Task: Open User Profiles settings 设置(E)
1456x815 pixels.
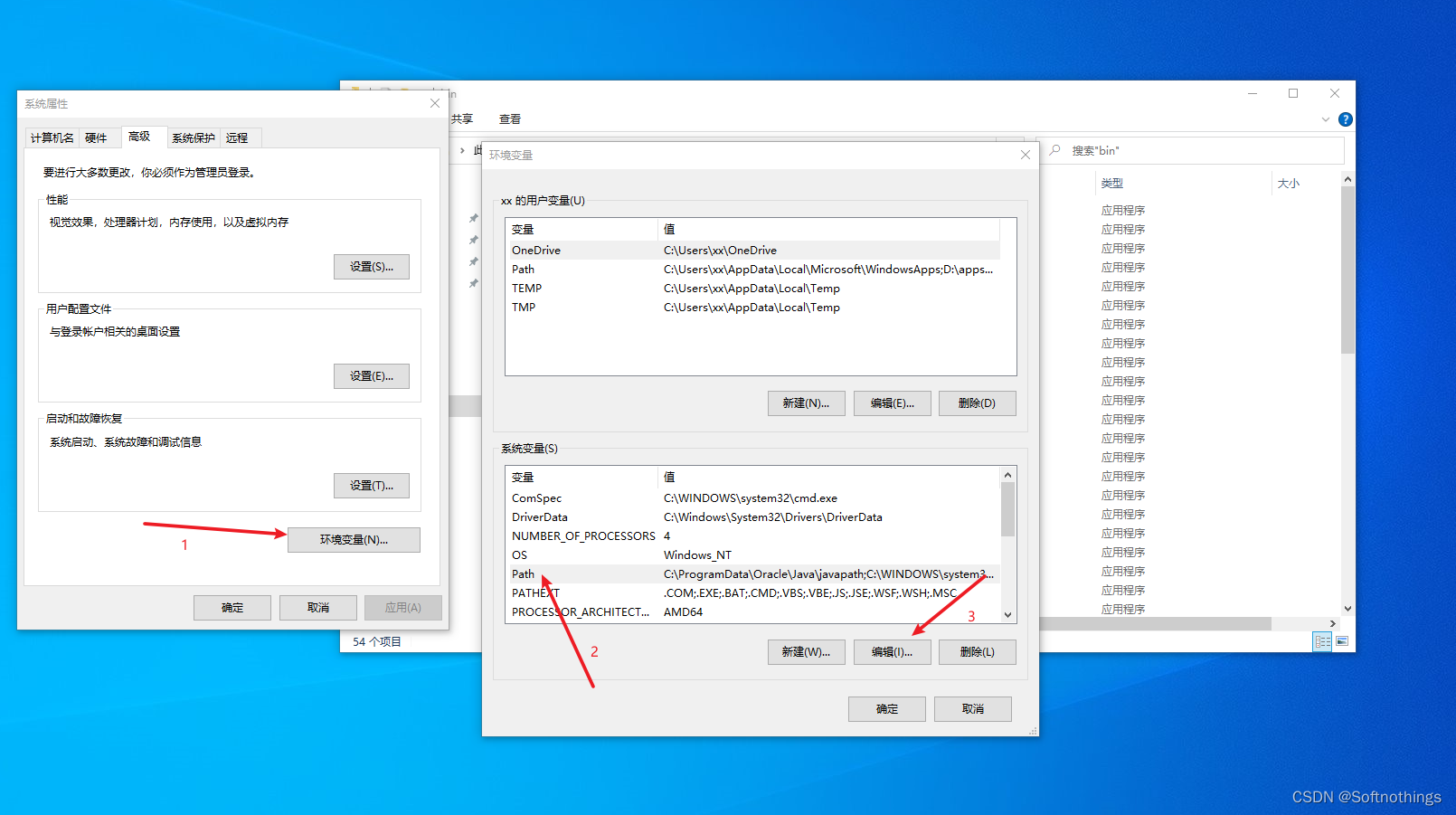Action: (372, 376)
